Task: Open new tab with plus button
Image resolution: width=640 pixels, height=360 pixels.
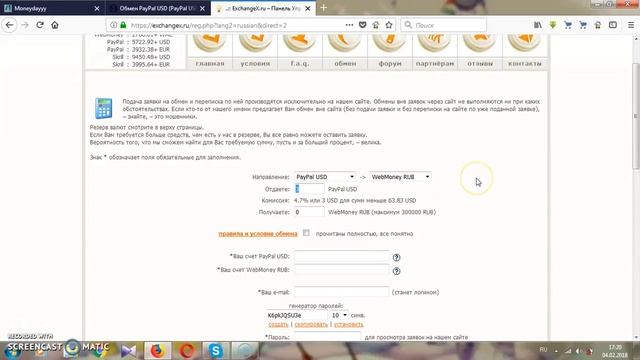Action: tap(324, 8)
